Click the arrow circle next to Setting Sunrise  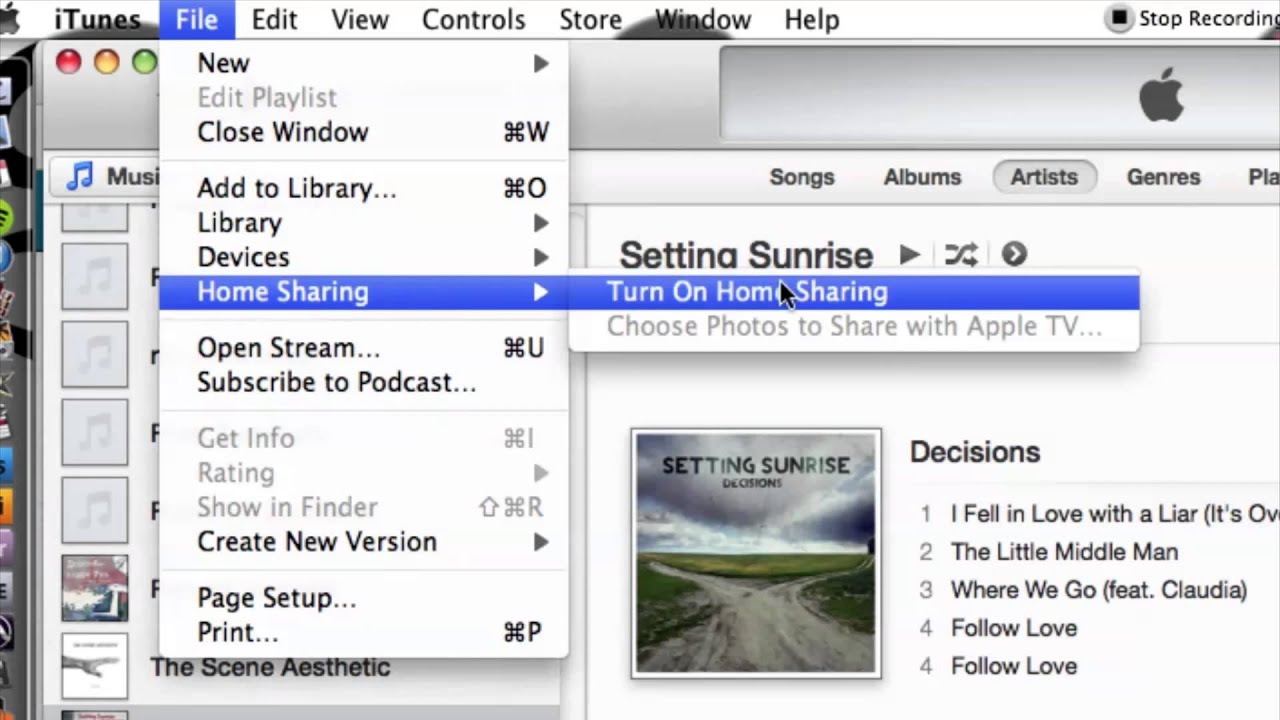coord(1014,255)
